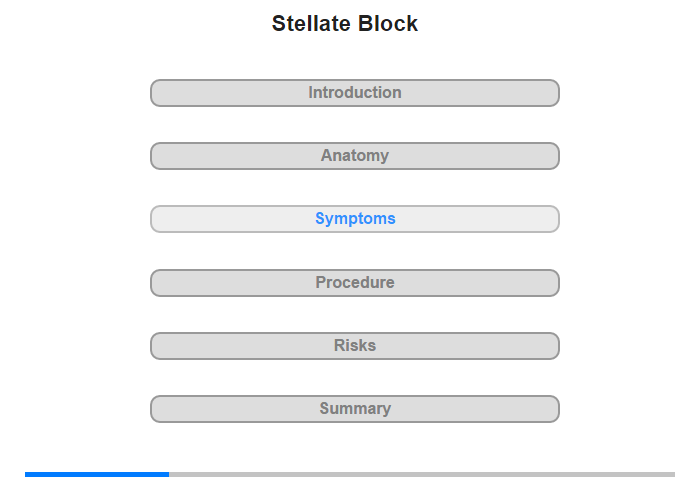
Task: Select the highlighted Symptoms menu item
Action: click(355, 219)
